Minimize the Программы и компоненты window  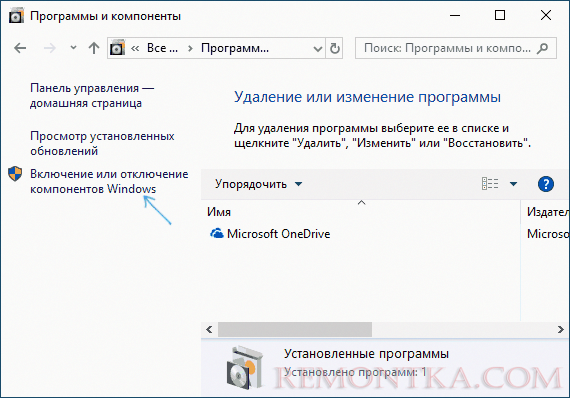point(455,15)
